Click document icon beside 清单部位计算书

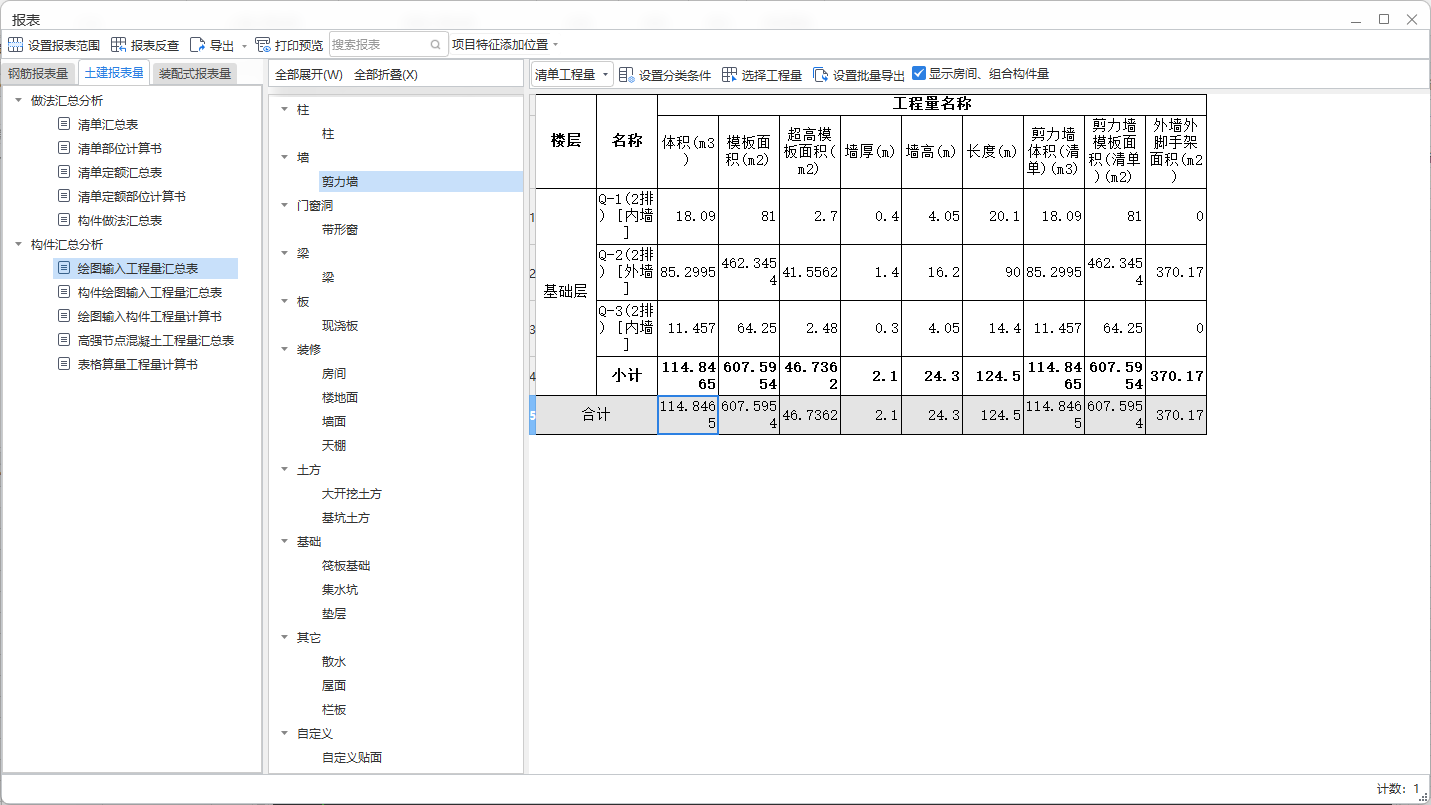click(x=64, y=149)
